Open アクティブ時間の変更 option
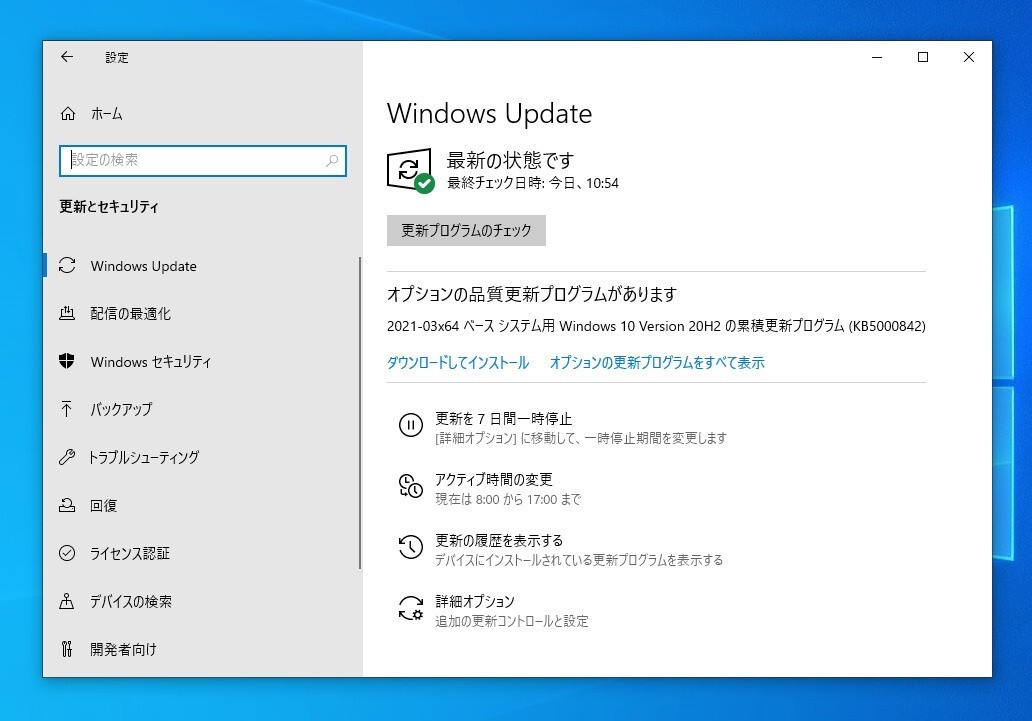The width and height of the screenshot is (1032, 721). [490, 489]
